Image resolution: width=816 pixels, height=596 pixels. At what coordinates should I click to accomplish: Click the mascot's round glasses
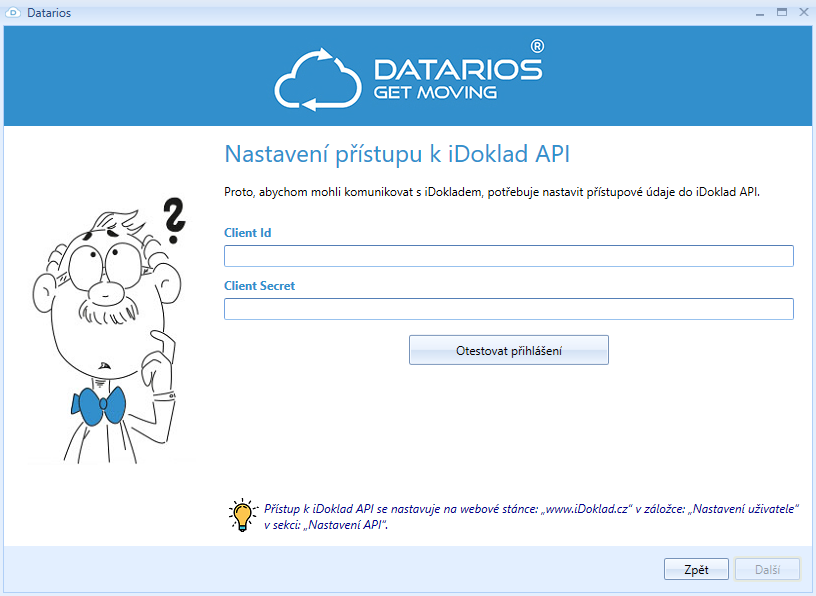click(x=100, y=262)
